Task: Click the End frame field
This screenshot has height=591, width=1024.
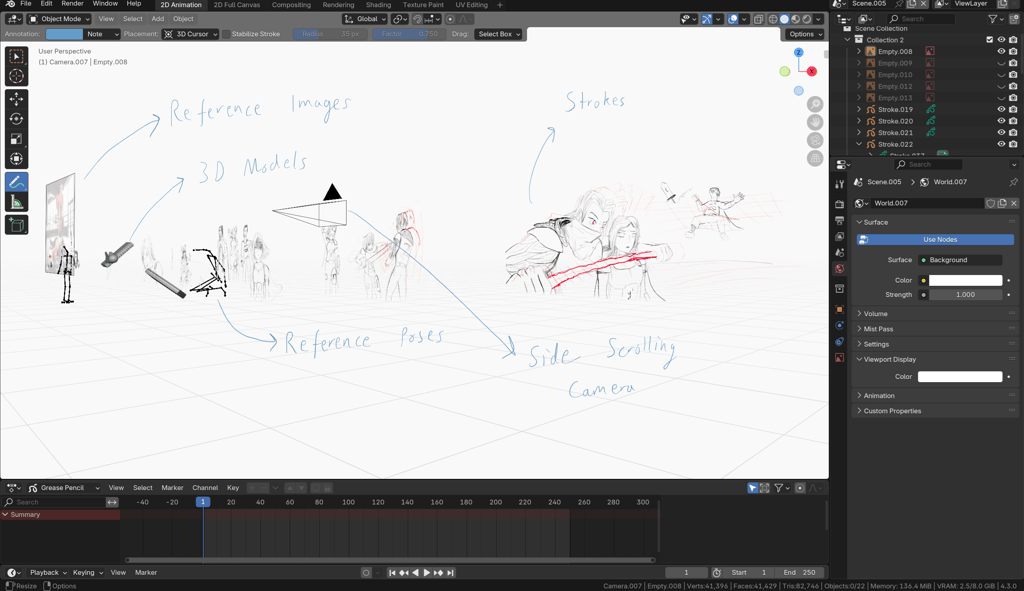Action: [800, 573]
